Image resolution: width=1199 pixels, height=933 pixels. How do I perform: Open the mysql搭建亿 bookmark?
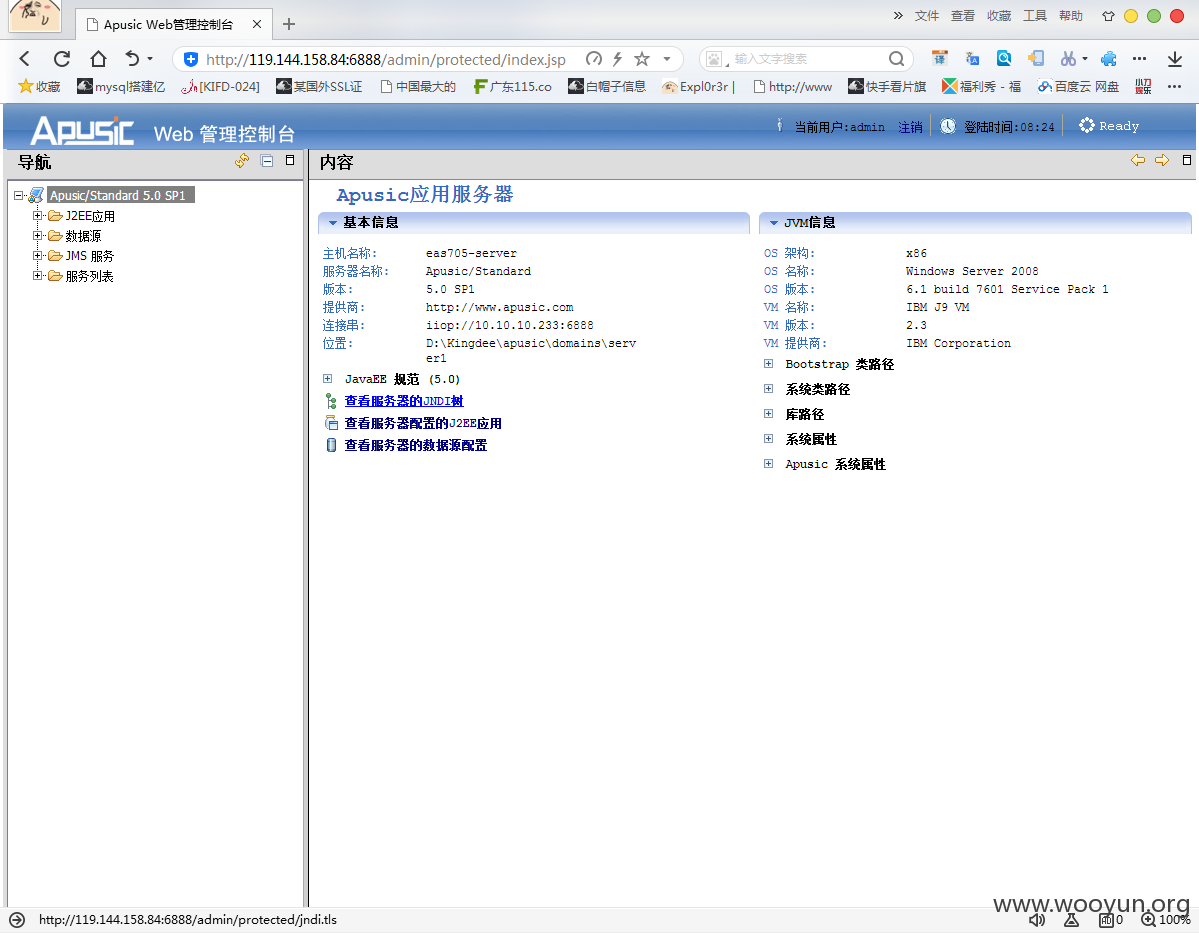(121, 86)
